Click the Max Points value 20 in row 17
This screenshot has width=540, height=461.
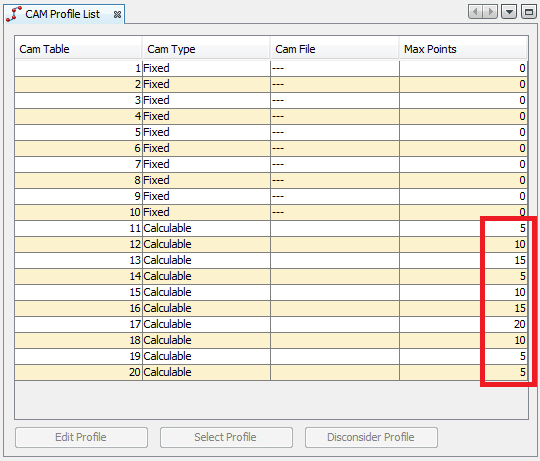point(464,324)
